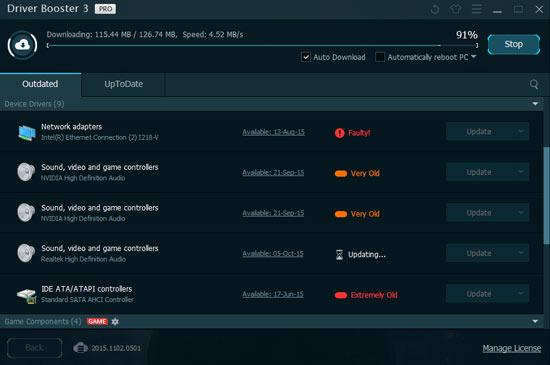Click the Back button
Image resolution: width=550 pixels, height=365 pixels.
(x=34, y=348)
